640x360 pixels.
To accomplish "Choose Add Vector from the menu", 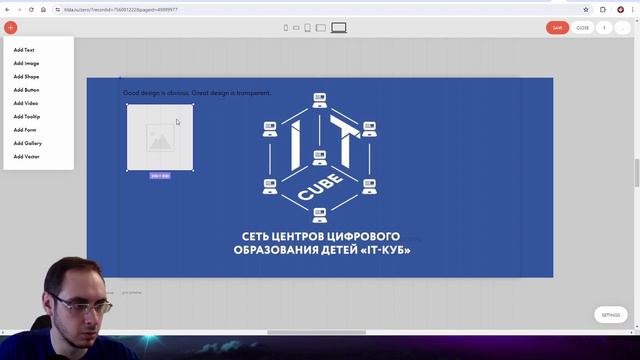I will click(x=26, y=157).
